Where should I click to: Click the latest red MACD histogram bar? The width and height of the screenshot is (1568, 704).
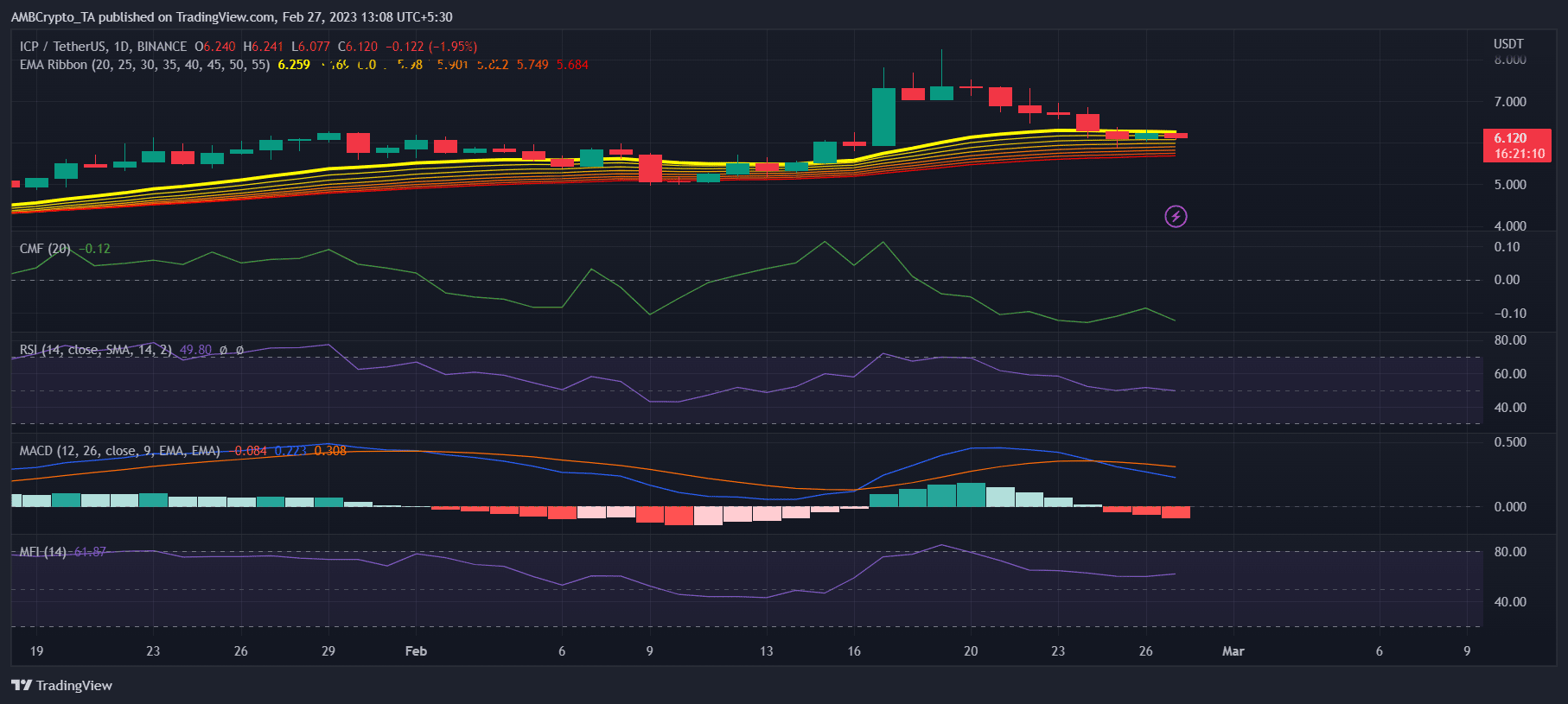1176,512
